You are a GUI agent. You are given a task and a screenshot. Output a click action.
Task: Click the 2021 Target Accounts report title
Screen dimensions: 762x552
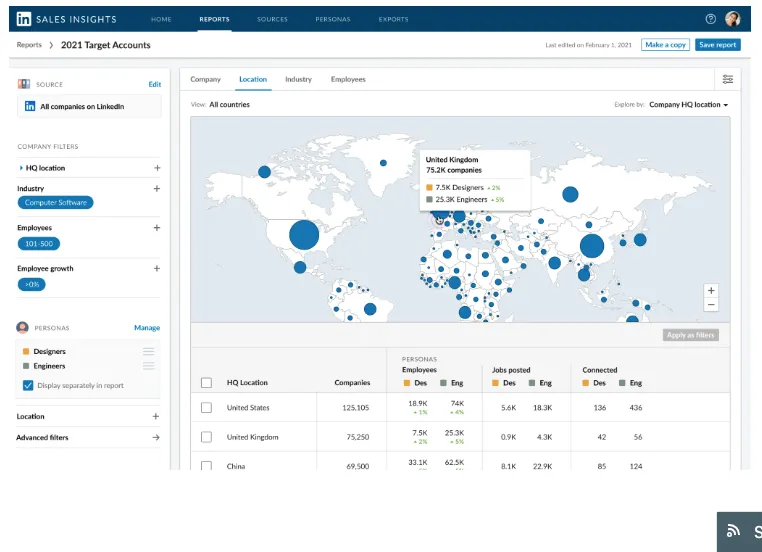(105, 45)
